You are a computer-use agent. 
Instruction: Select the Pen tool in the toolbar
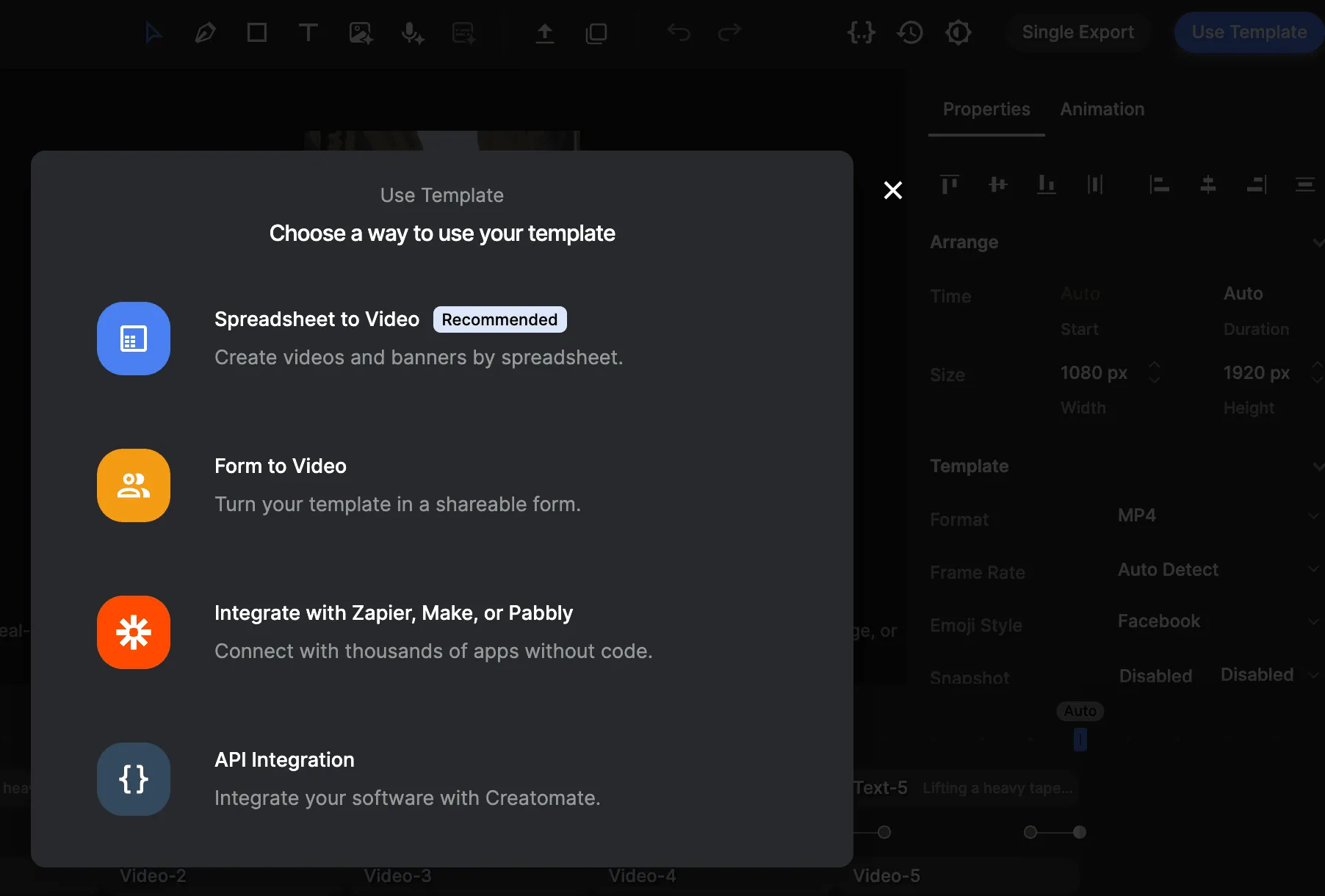[x=205, y=32]
